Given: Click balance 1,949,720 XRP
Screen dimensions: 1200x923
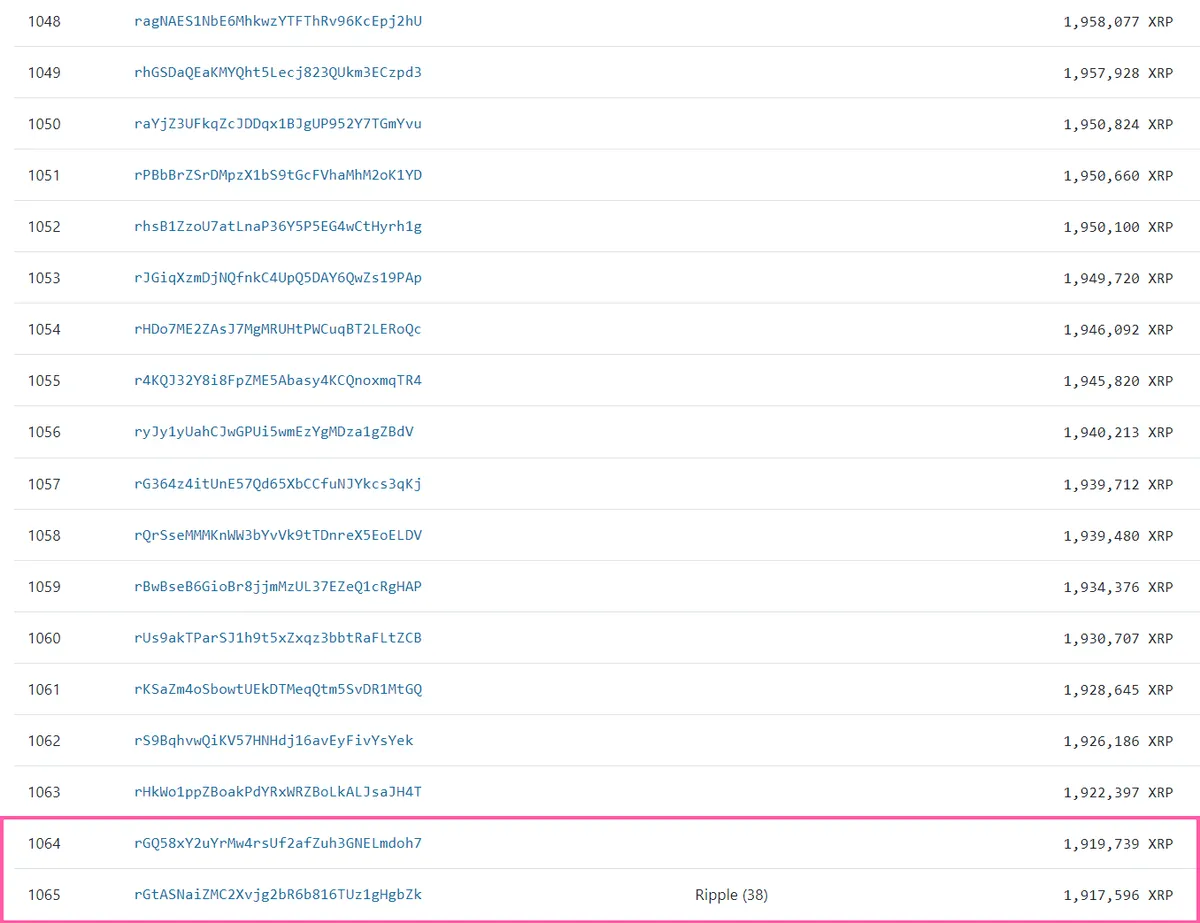Looking at the screenshot, I should [x=1118, y=278].
